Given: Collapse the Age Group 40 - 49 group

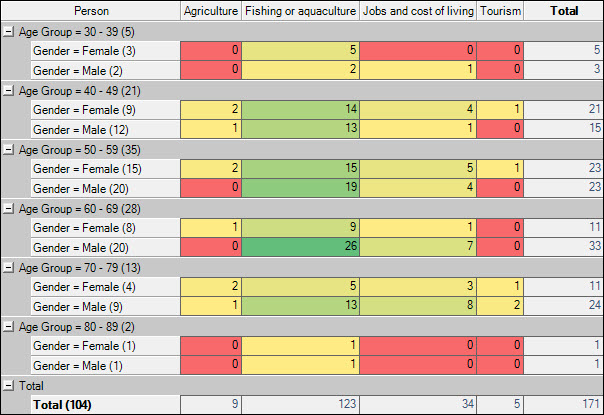Looking at the screenshot, I should 9,91.
